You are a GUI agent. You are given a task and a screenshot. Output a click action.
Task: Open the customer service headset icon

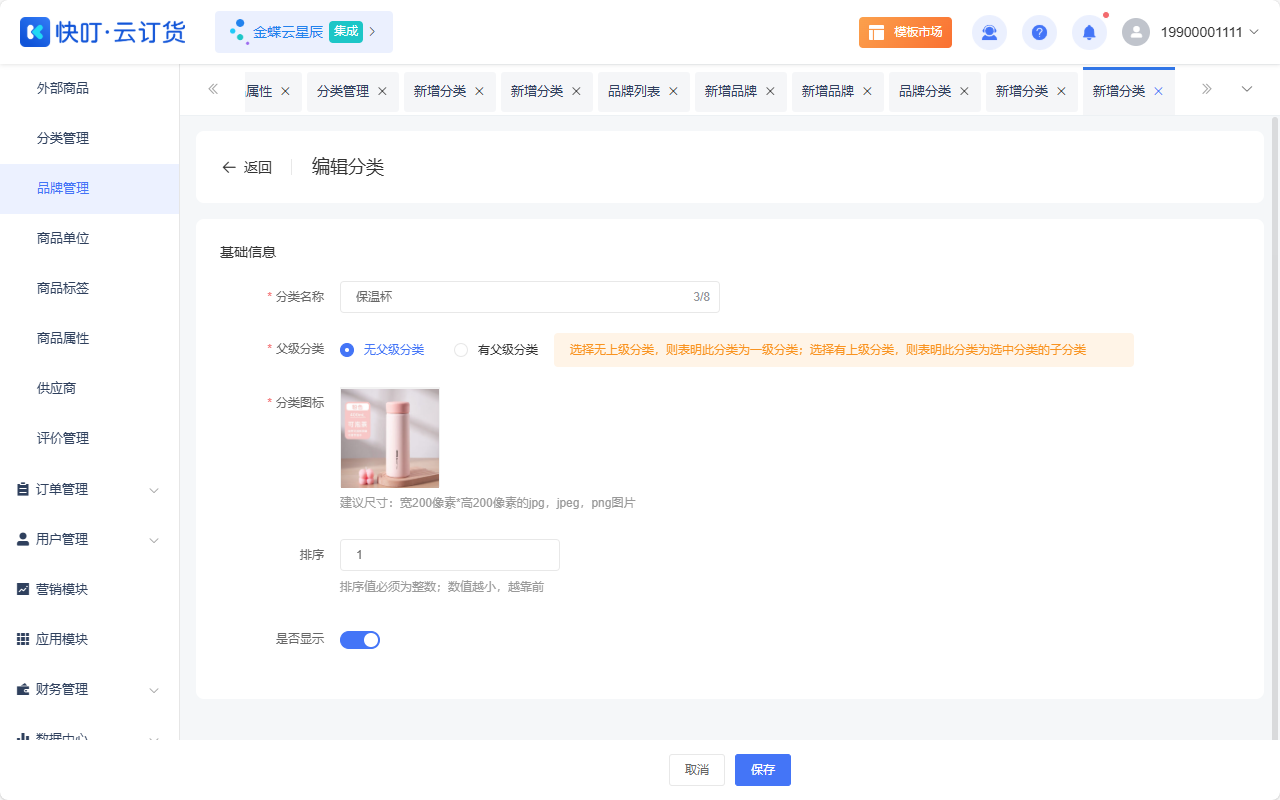coord(989,32)
